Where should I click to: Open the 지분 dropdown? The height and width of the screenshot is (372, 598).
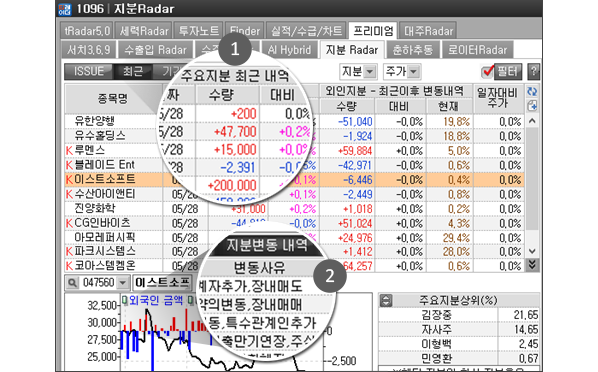pyautogui.click(x=358, y=71)
